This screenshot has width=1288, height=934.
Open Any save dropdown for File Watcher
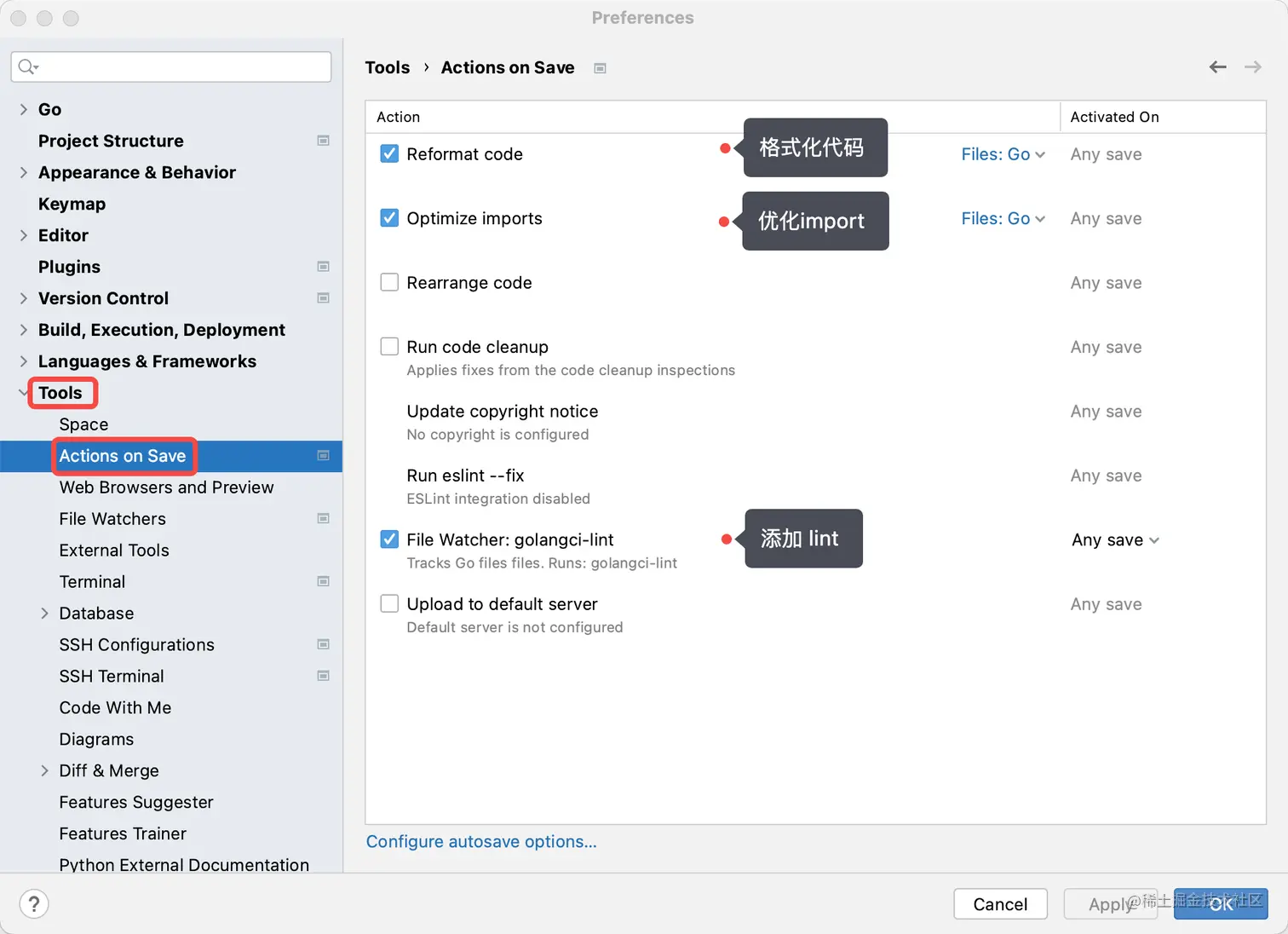coord(1115,540)
